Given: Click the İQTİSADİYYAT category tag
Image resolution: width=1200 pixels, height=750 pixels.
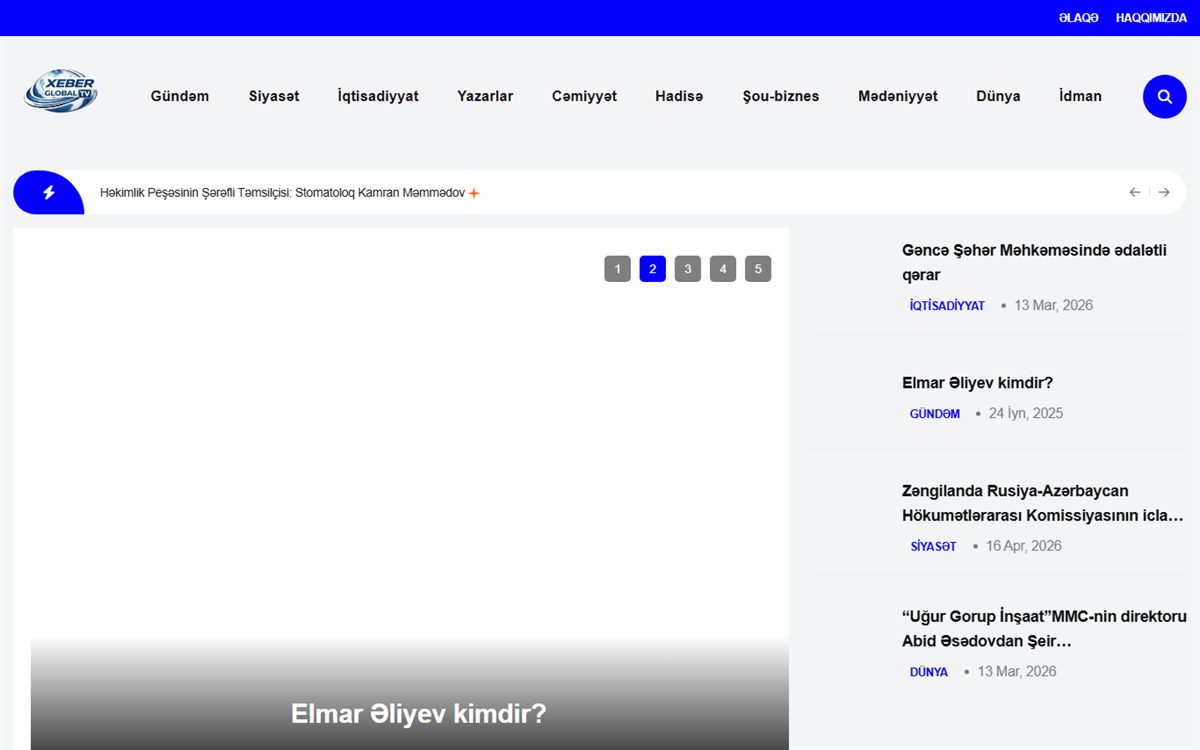Looking at the screenshot, I should [947, 306].
